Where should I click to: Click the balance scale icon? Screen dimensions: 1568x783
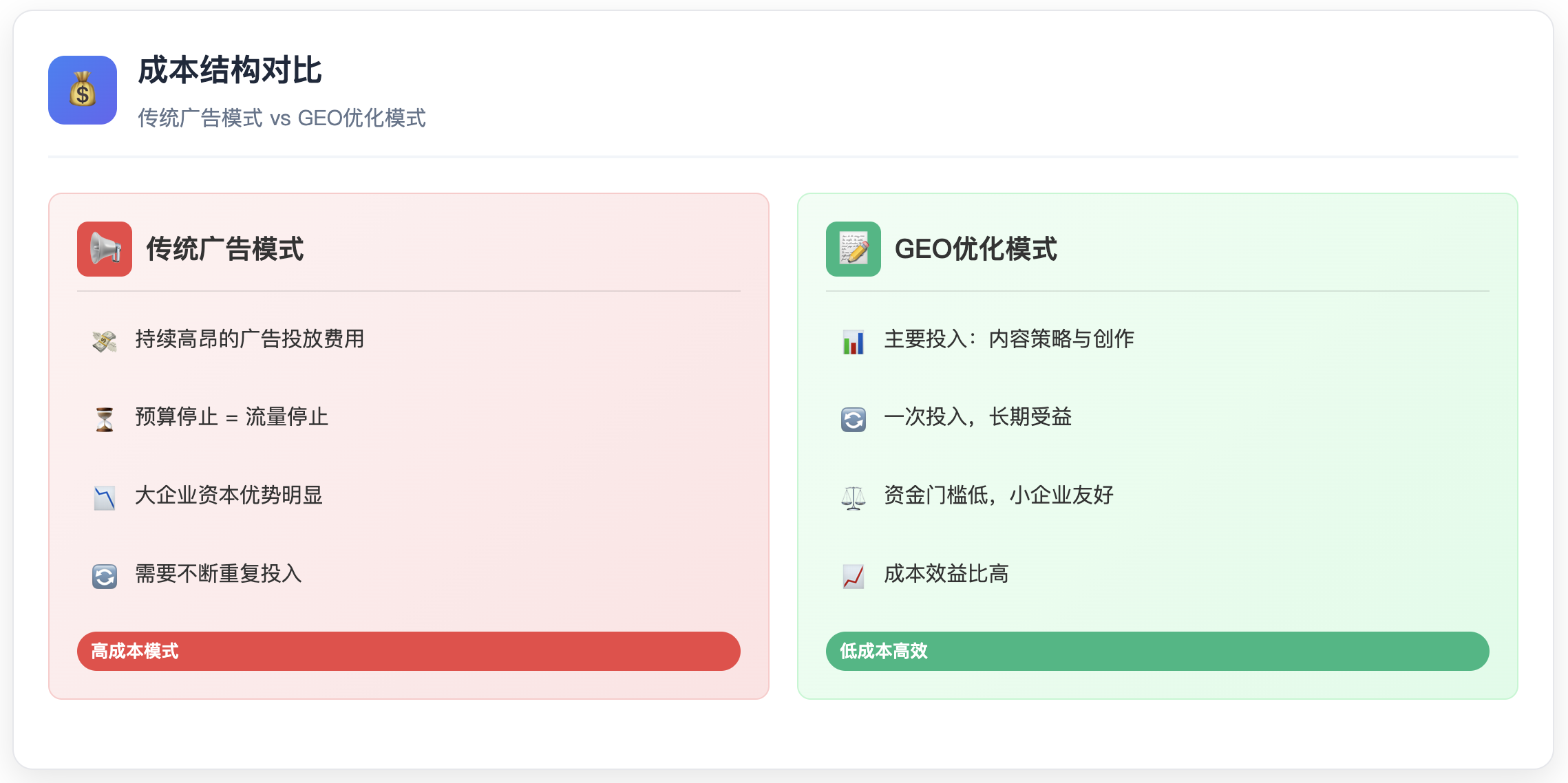pyautogui.click(x=853, y=497)
